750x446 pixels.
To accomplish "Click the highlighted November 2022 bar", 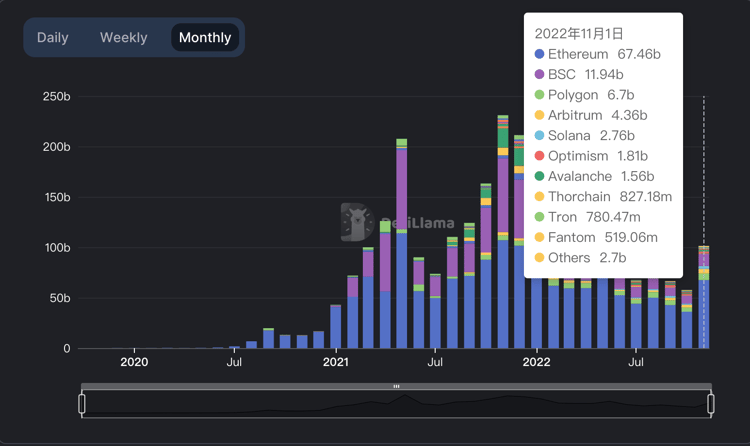I will [x=704, y=297].
